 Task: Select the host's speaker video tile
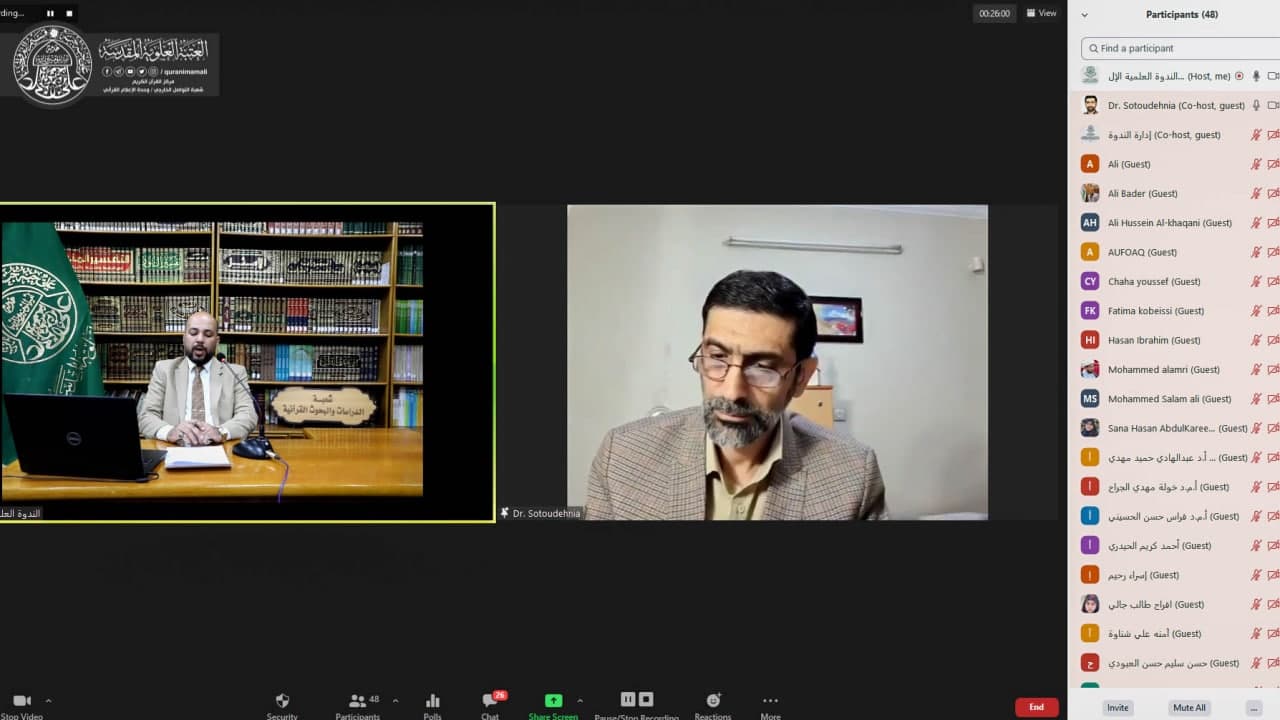click(x=247, y=362)
